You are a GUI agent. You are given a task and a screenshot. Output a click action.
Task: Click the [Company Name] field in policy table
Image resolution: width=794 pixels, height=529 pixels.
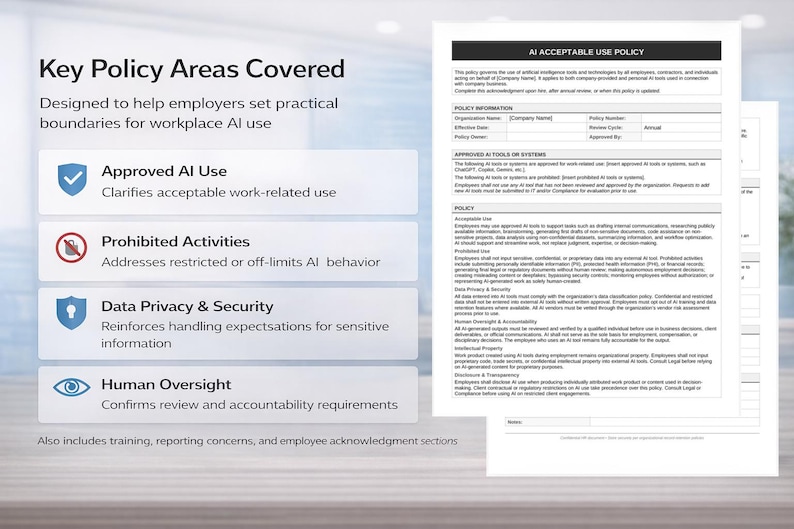(546, 118)
